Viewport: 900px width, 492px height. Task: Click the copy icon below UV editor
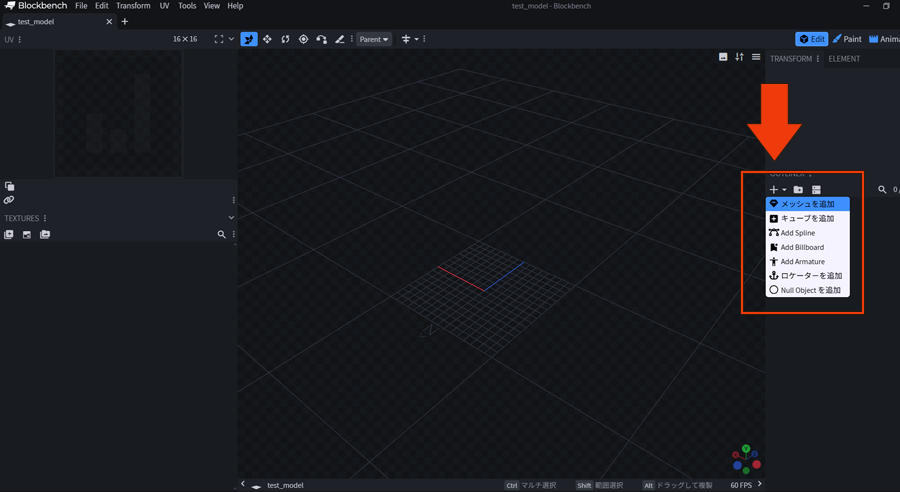[x=9, y=186]
